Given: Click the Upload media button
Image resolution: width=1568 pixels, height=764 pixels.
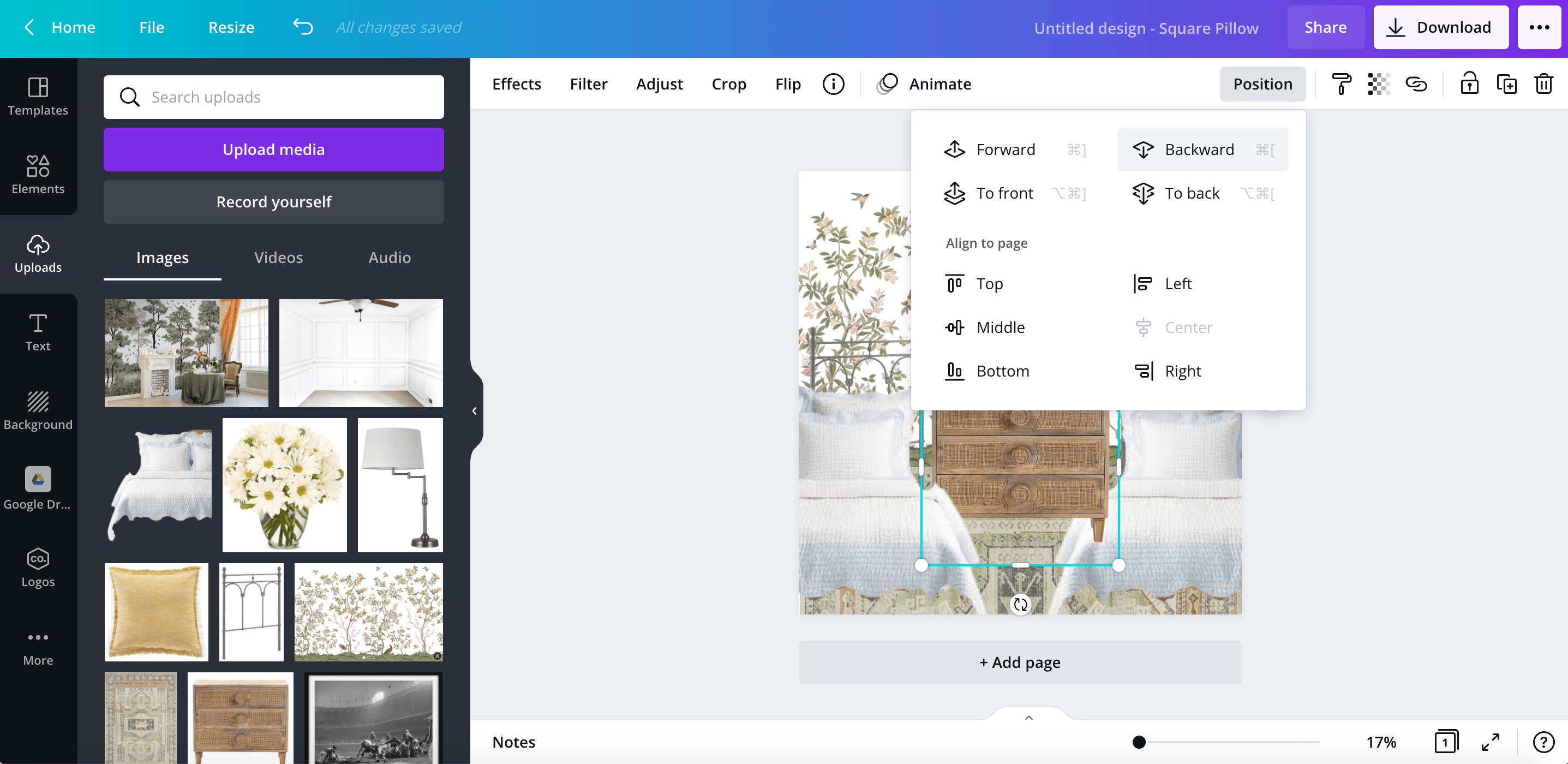Looking at the screenshot, I should point(273,149).
